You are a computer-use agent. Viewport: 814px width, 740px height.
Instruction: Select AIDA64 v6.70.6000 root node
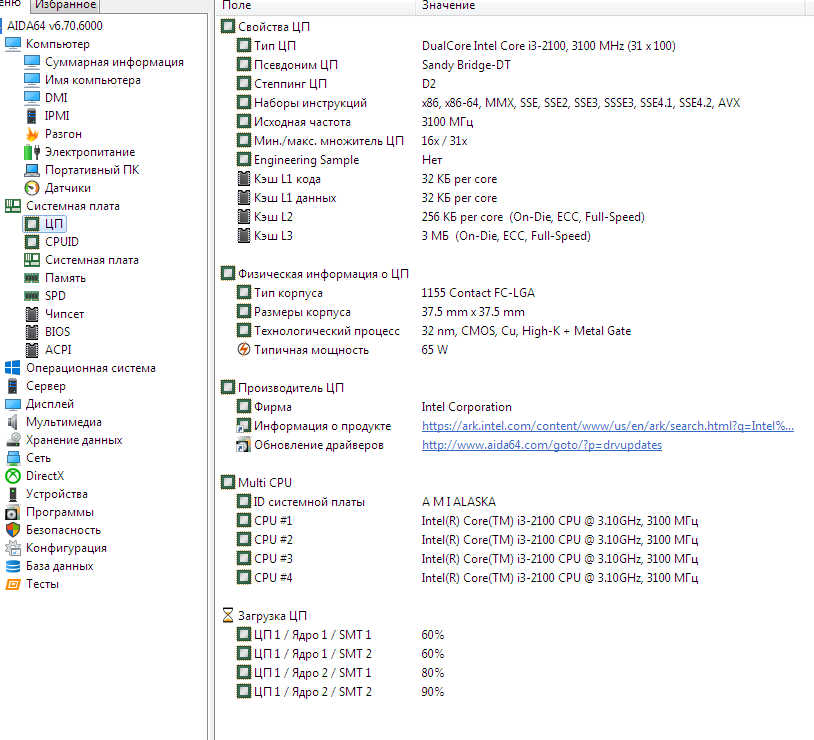tap(55, 26)
